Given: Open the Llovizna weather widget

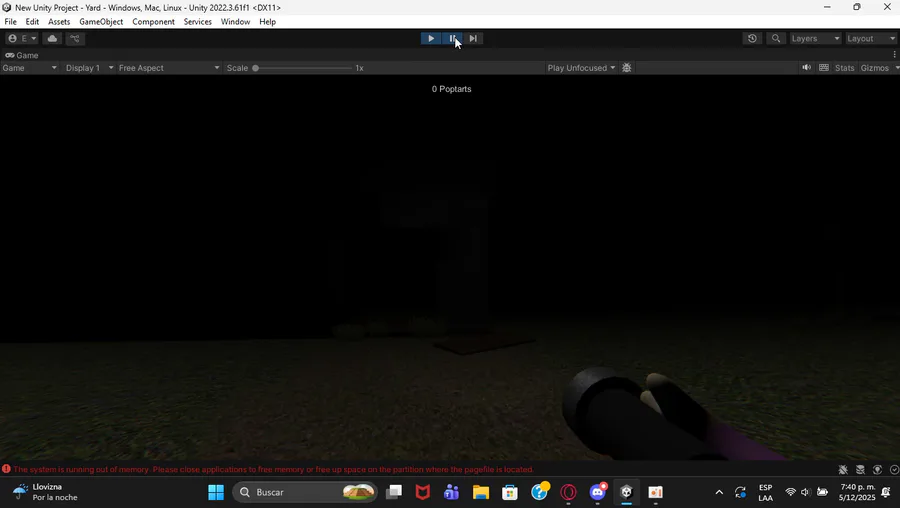Looking at the screenshot, I should (x=45, y=492).
